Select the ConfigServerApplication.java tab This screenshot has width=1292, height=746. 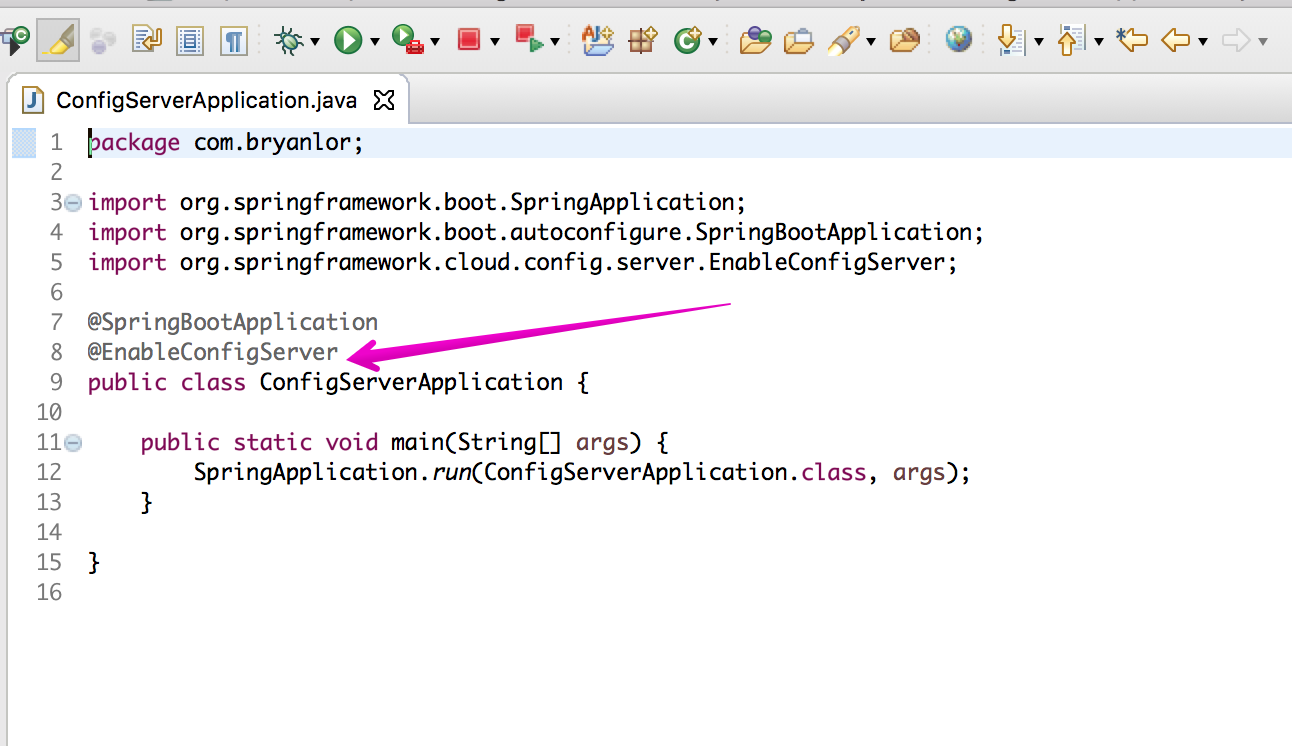206,100
